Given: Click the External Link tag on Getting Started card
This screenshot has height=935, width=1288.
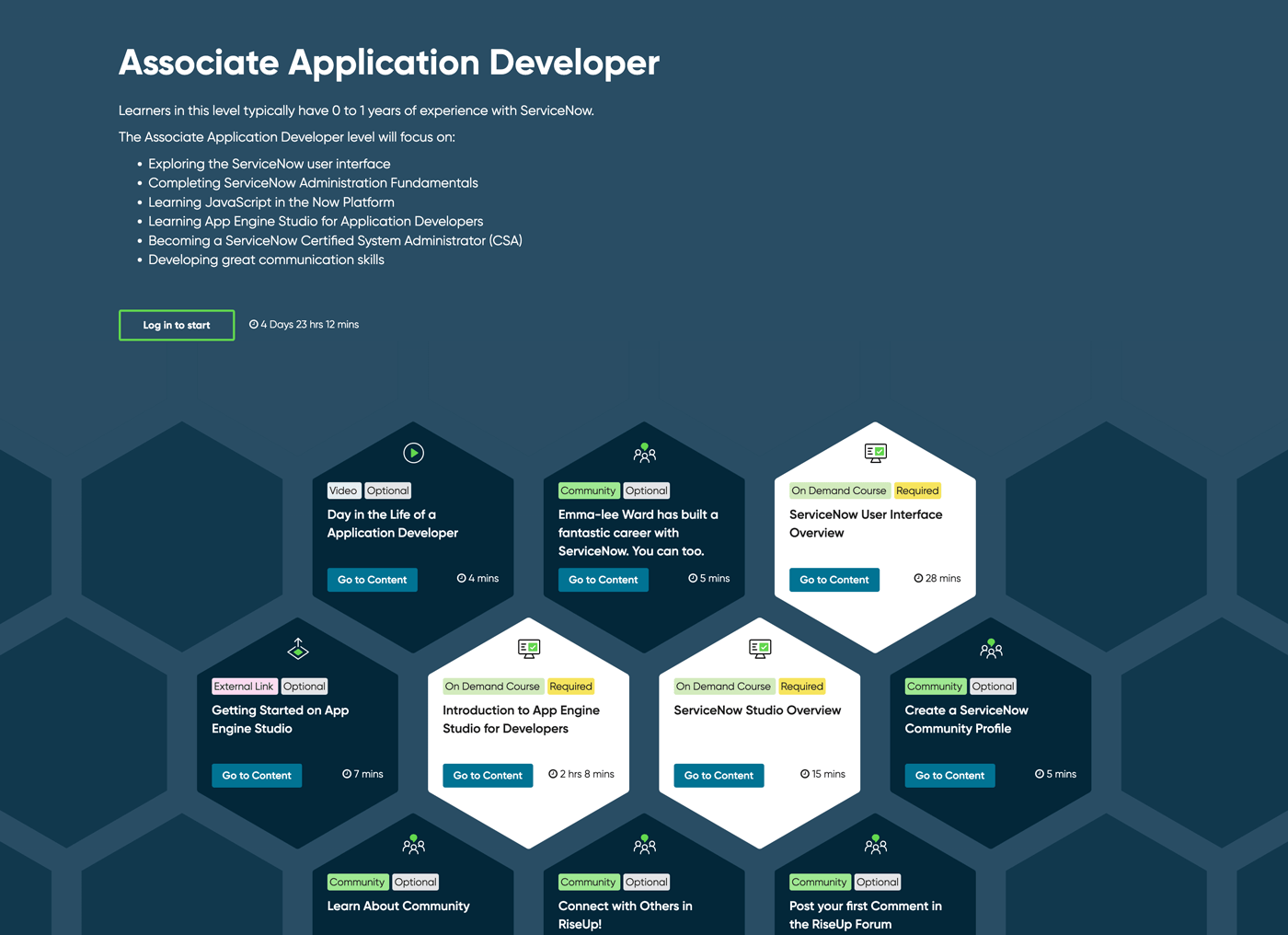Looking at the screenshot, I should point(245,687).
